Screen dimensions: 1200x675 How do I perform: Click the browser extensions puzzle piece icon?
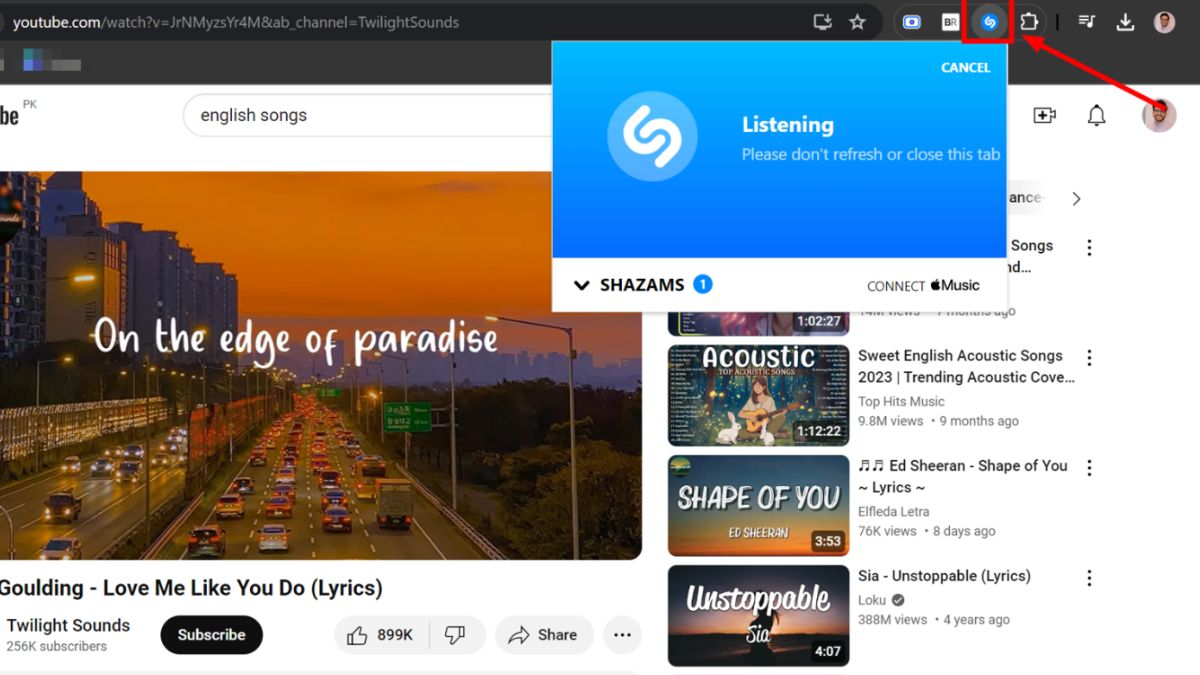point(1028,21)
